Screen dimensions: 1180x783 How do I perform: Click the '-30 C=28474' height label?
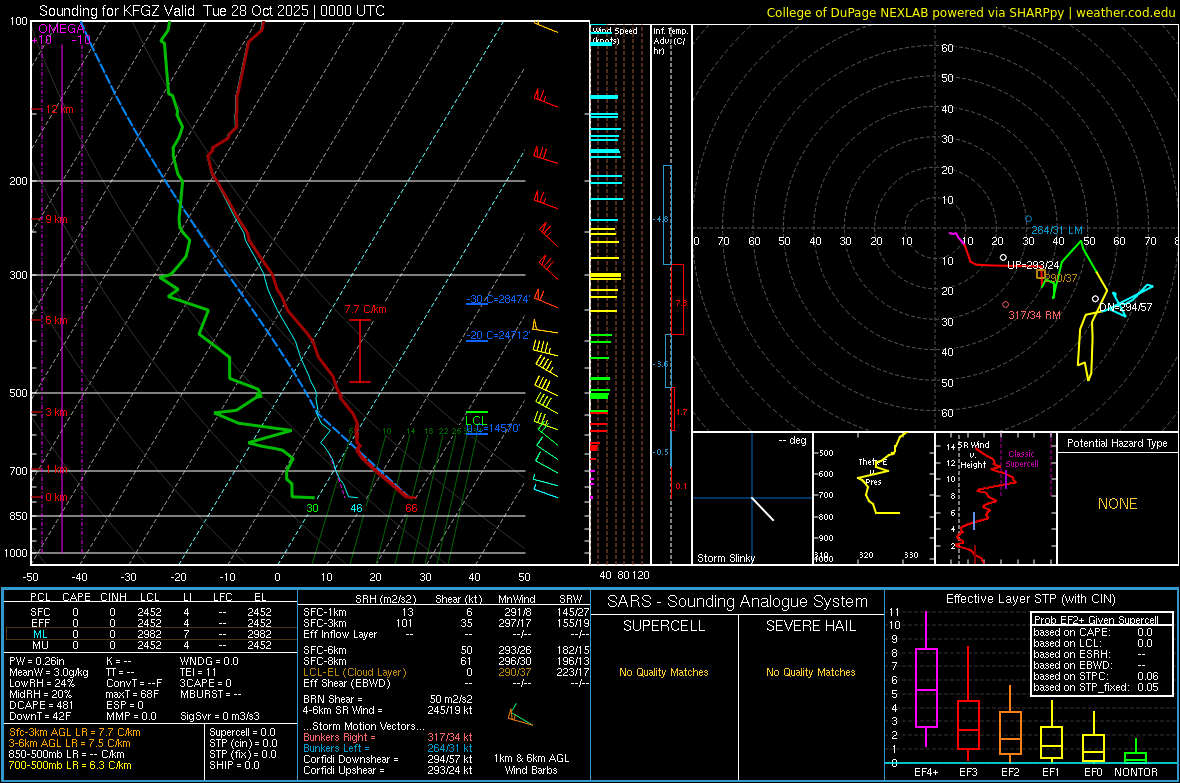pyautogui.click(x=499, y=299)
